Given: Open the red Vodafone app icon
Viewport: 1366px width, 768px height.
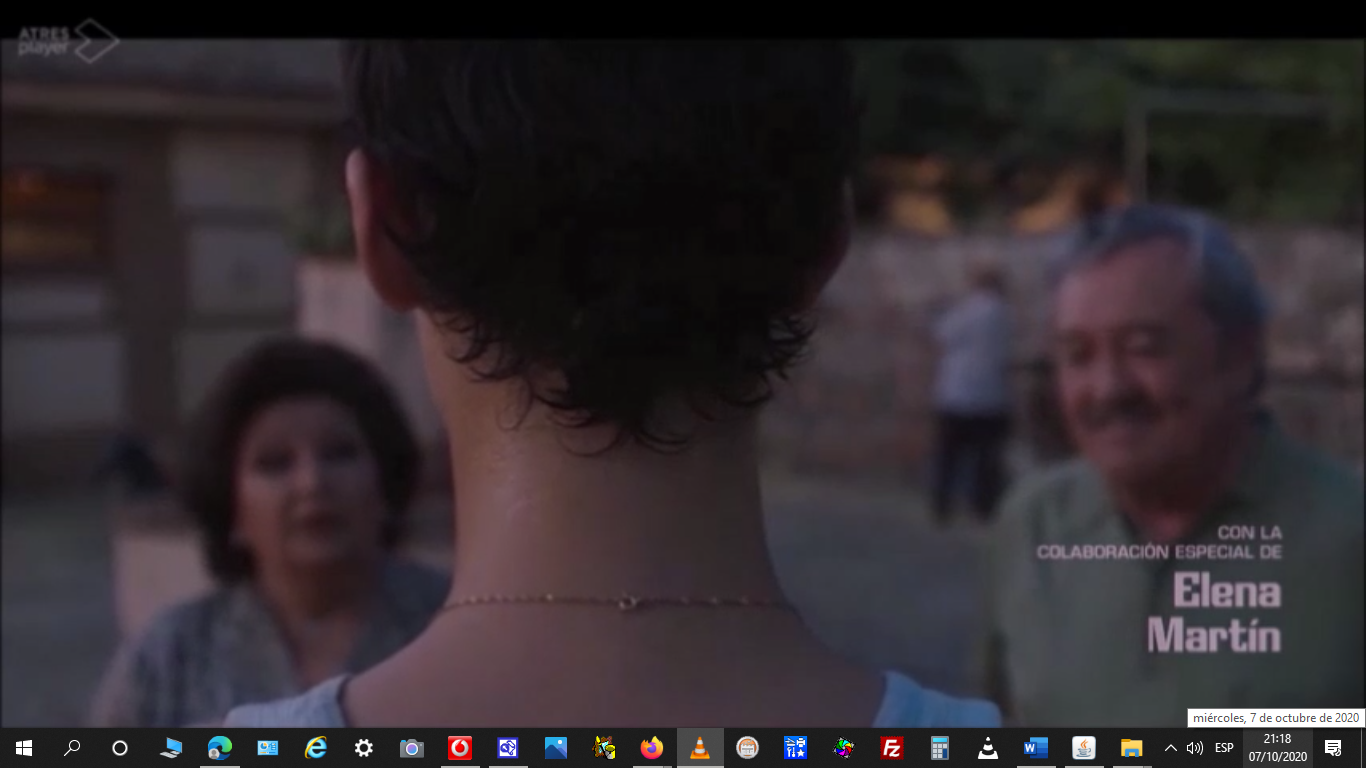Looking at the screenshot, I should point(459,748).
